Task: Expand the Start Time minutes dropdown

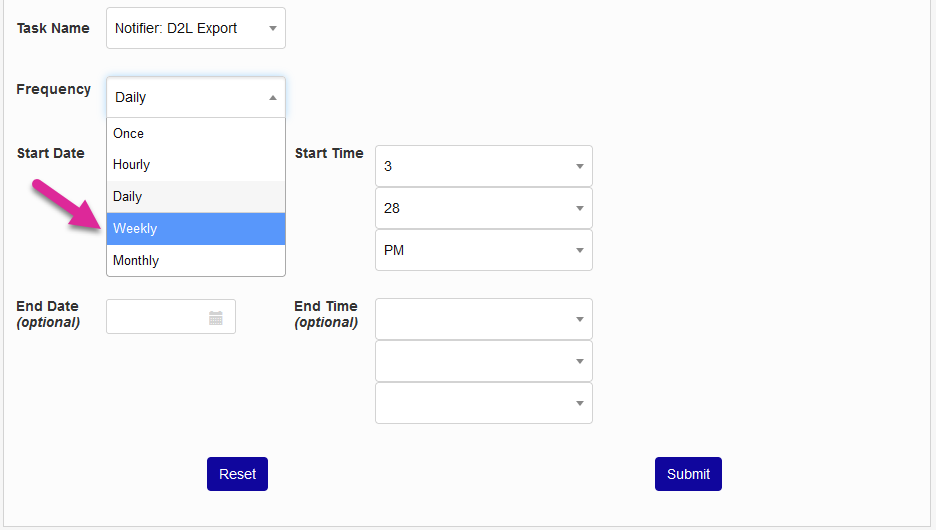Action: [x=483, y=208]
